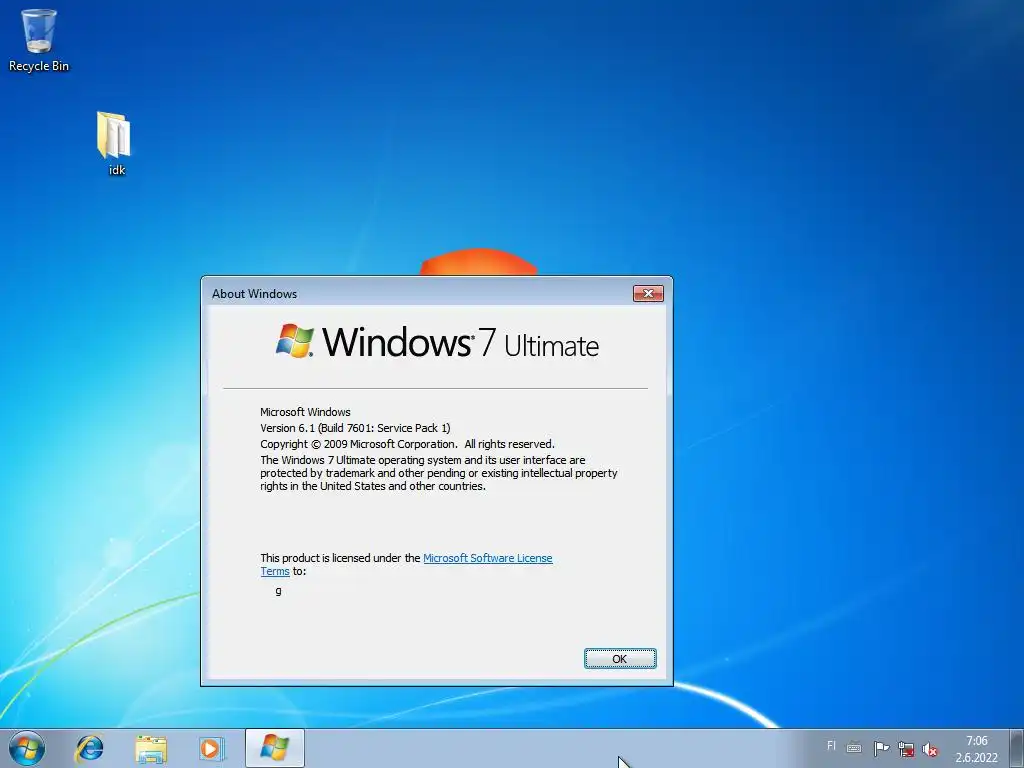The image size is (1024, 768).
Task: Click the Microsoft Windows text line
Action: coord(305,412)
